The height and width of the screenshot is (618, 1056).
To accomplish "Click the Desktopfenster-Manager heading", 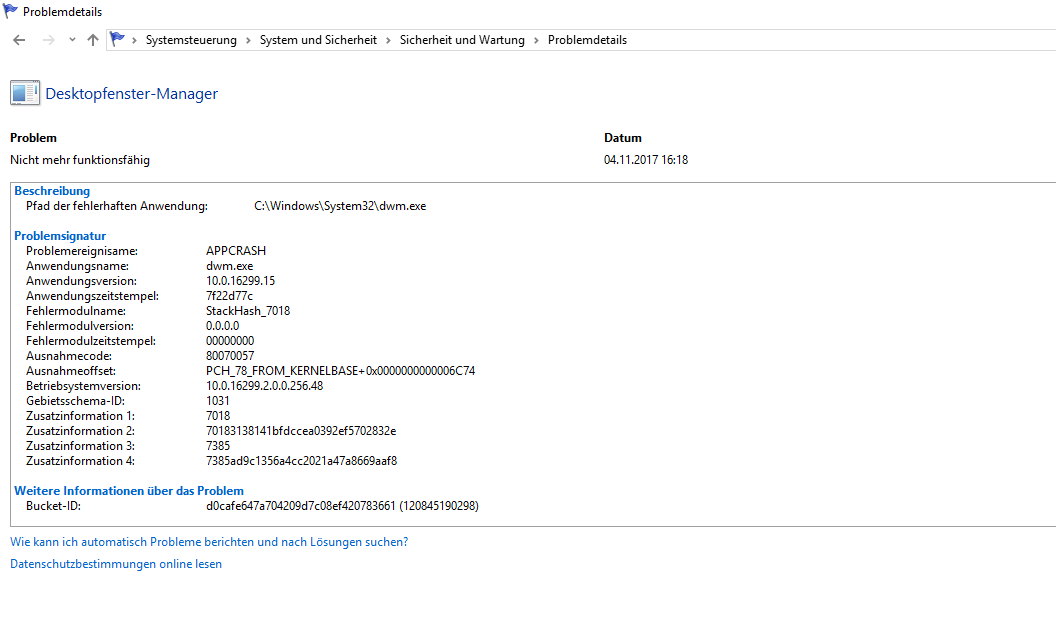I will coord(131,94).
